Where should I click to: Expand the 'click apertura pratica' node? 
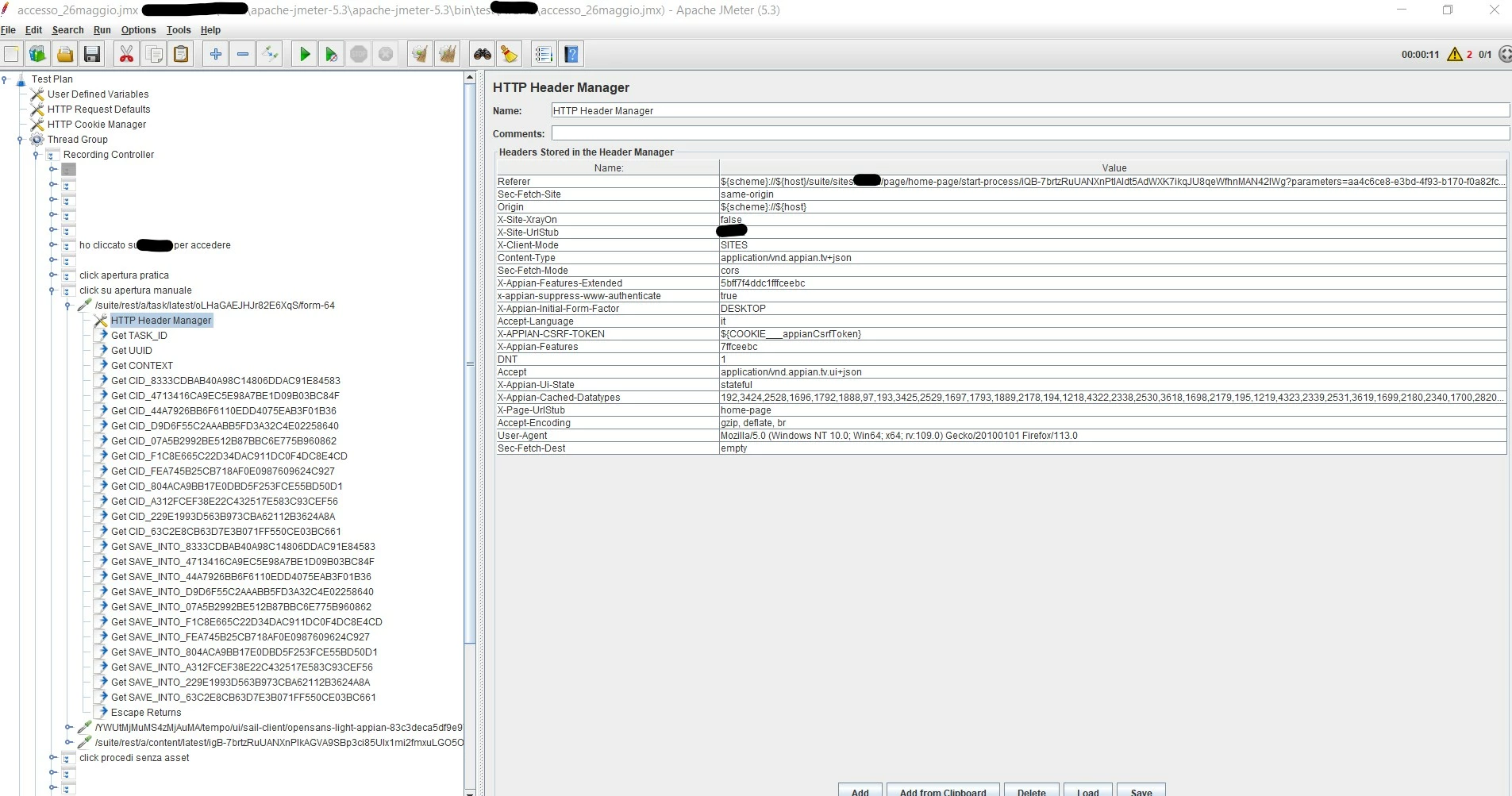point(52,275)
